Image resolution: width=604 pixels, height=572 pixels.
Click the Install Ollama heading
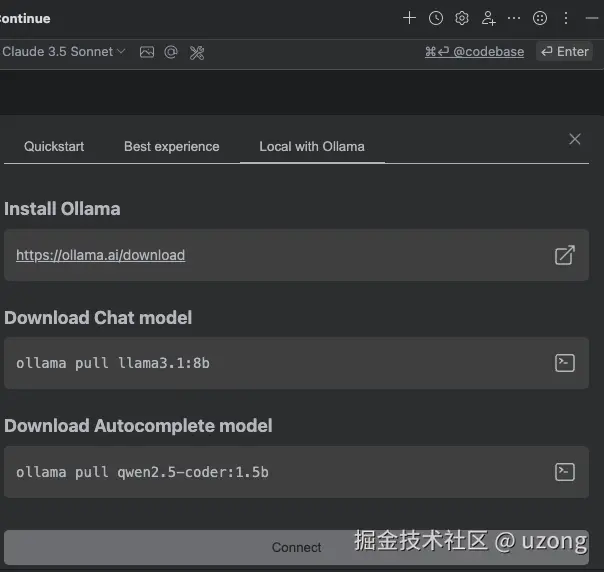pyautogui.click(x=62, y=209)
